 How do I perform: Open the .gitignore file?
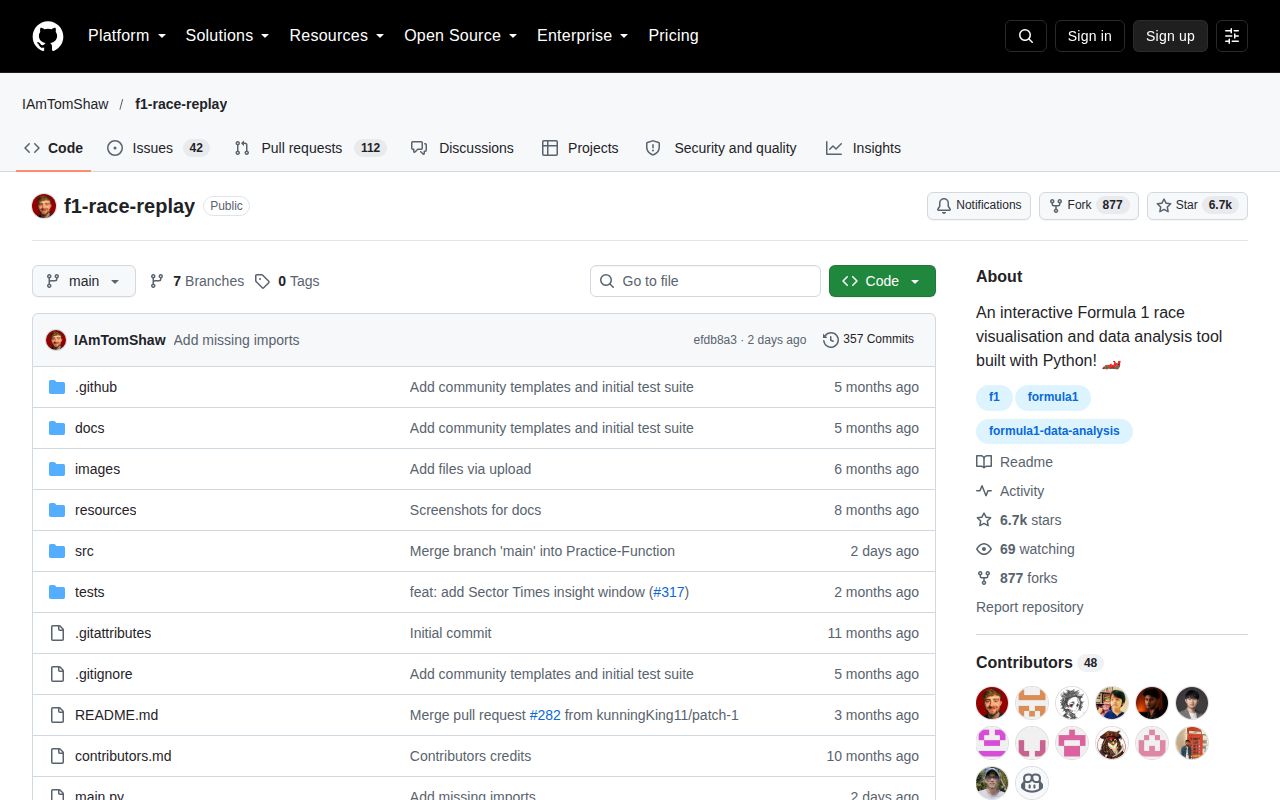pos(104,674)
